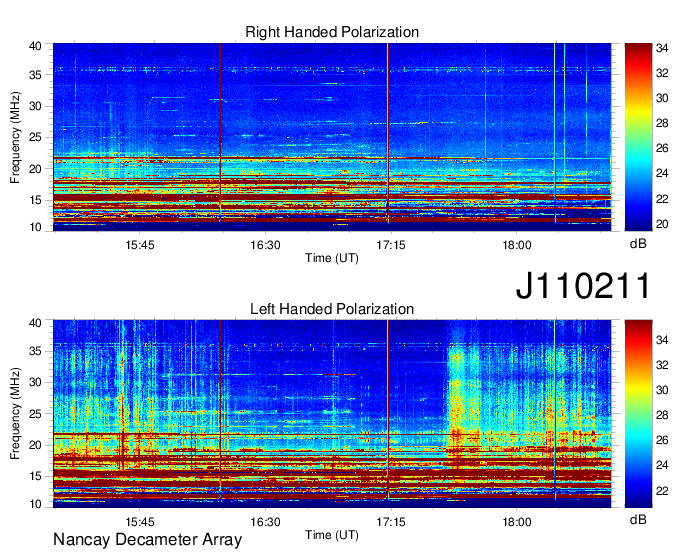Click the 20 MHz tick on bottom plot
Viewport: 680px width, 552px height.
click(36, 445)
